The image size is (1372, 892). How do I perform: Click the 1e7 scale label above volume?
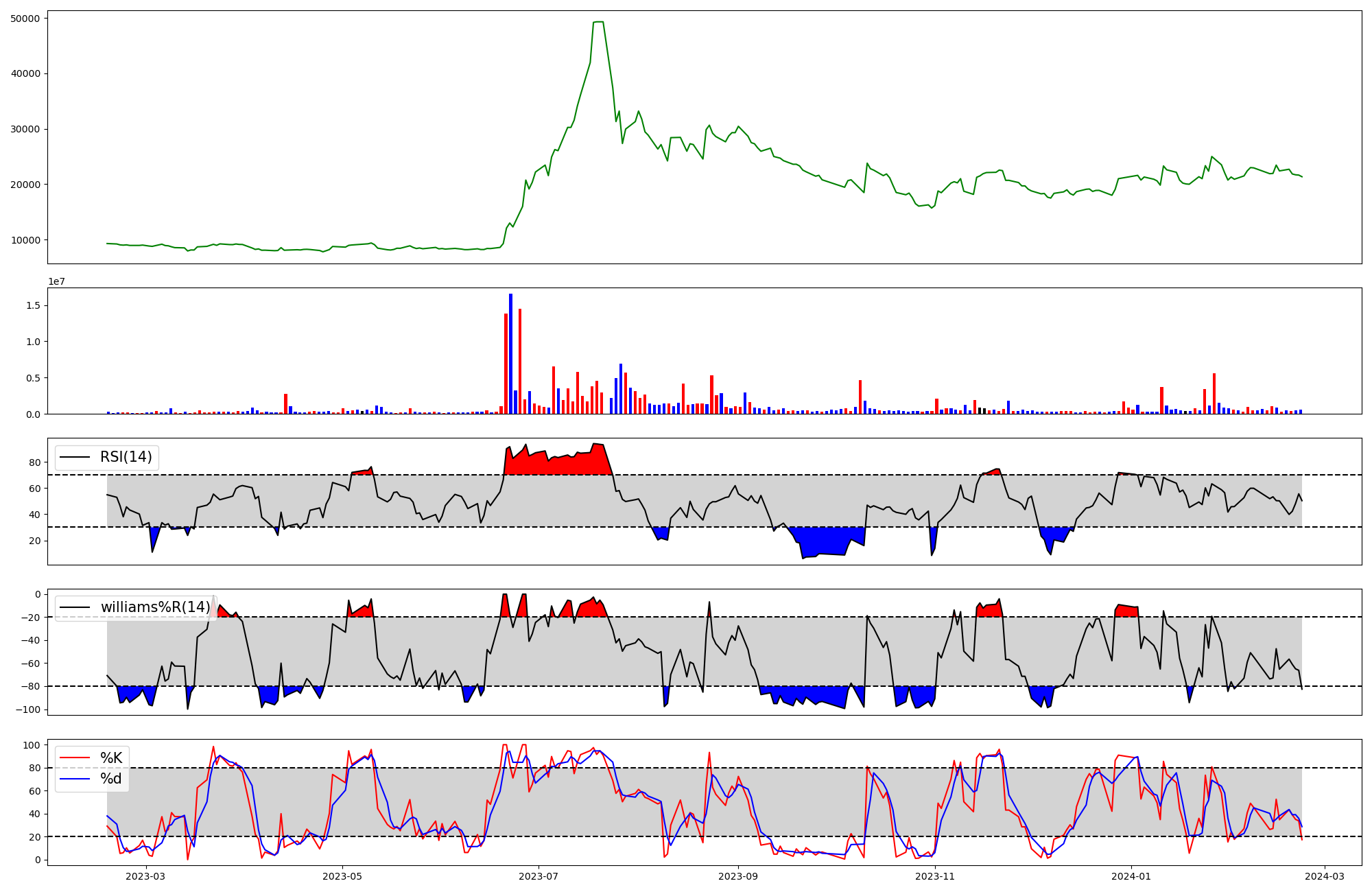point(56,281)
